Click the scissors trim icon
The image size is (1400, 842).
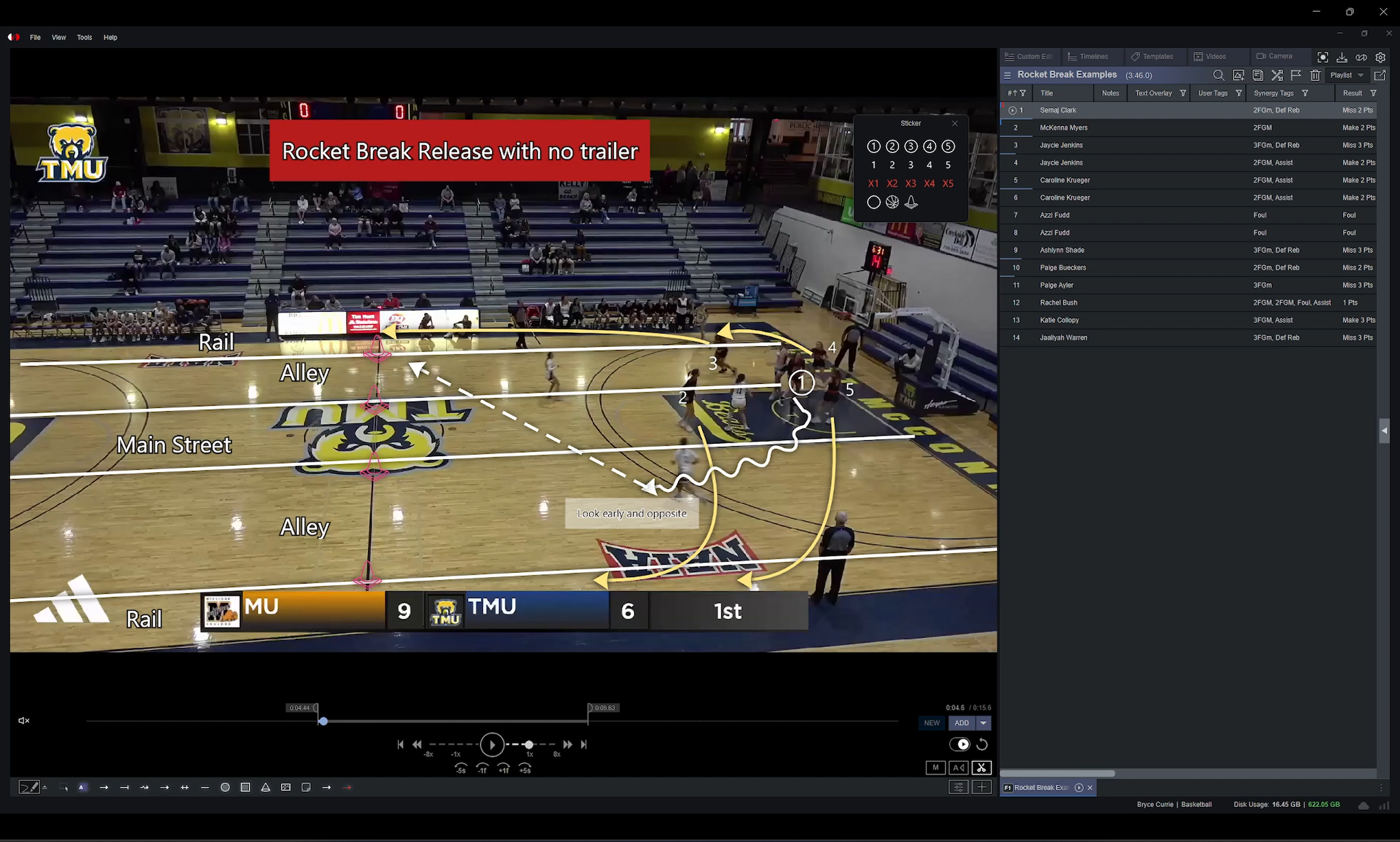click(x=981, y=767)
